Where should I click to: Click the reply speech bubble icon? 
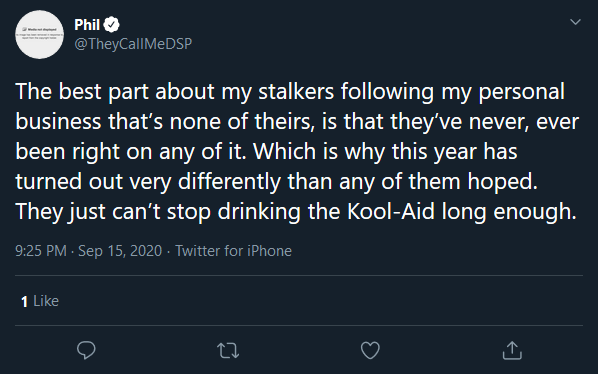point(86,350)
